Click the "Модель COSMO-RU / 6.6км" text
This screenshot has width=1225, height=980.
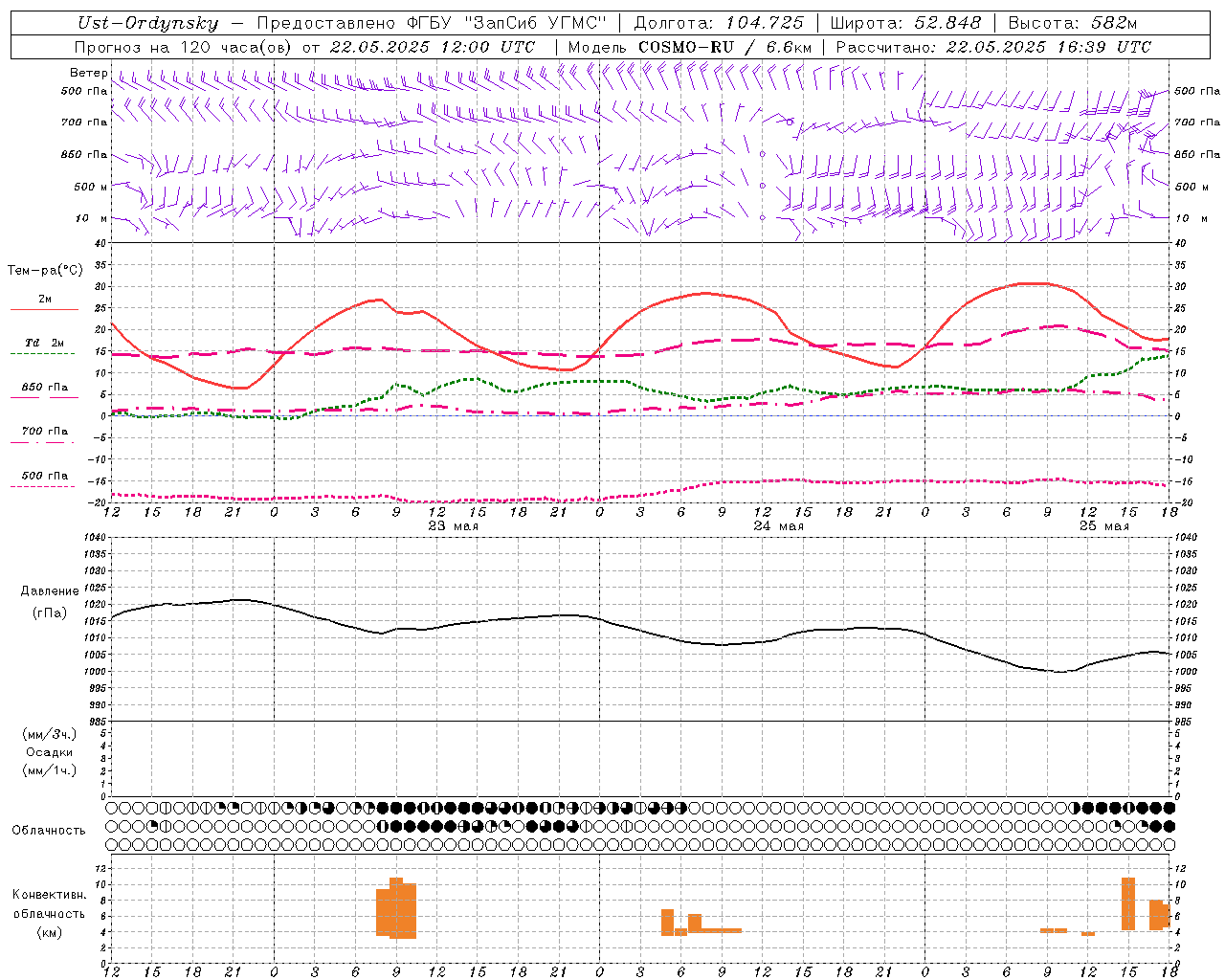coord(689,47)
